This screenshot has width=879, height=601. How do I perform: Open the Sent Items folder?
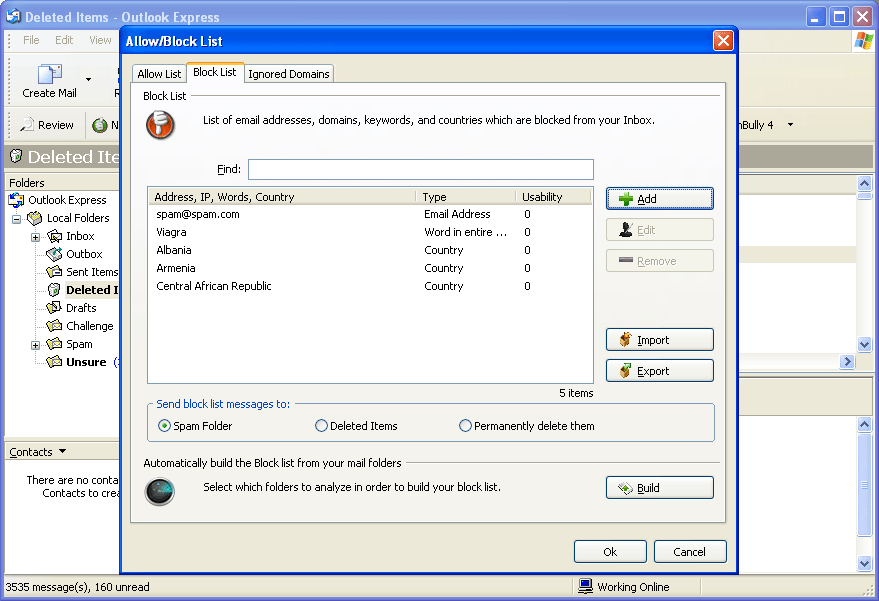[x=91, y=272]
